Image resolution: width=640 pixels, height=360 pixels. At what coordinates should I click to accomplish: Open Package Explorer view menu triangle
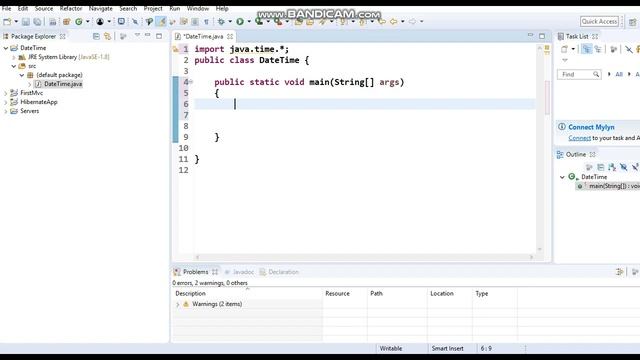pyautogui.click(x=137, y=36)
